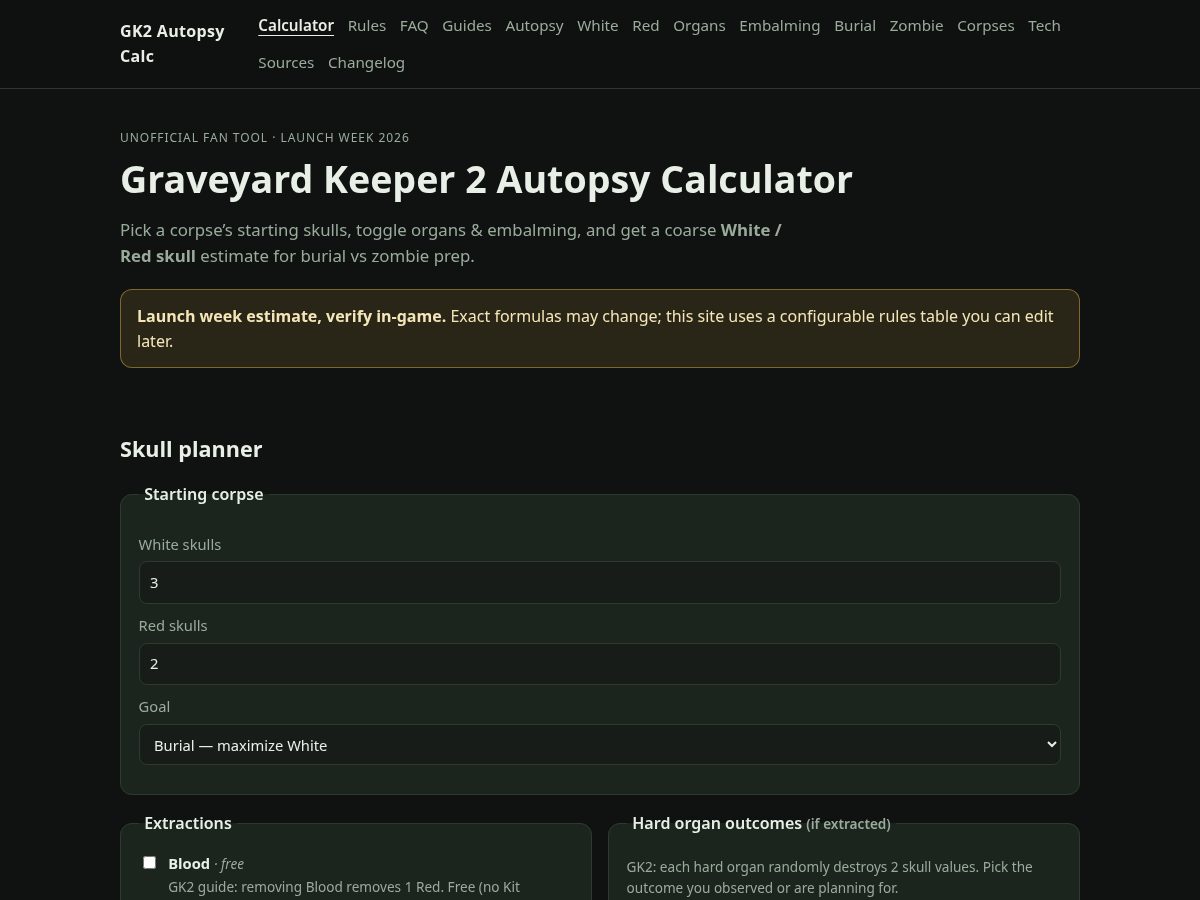Viewport: 1200px width, 900px height.
Task: Open the Tech nav link
Action: click(1044, 26)
